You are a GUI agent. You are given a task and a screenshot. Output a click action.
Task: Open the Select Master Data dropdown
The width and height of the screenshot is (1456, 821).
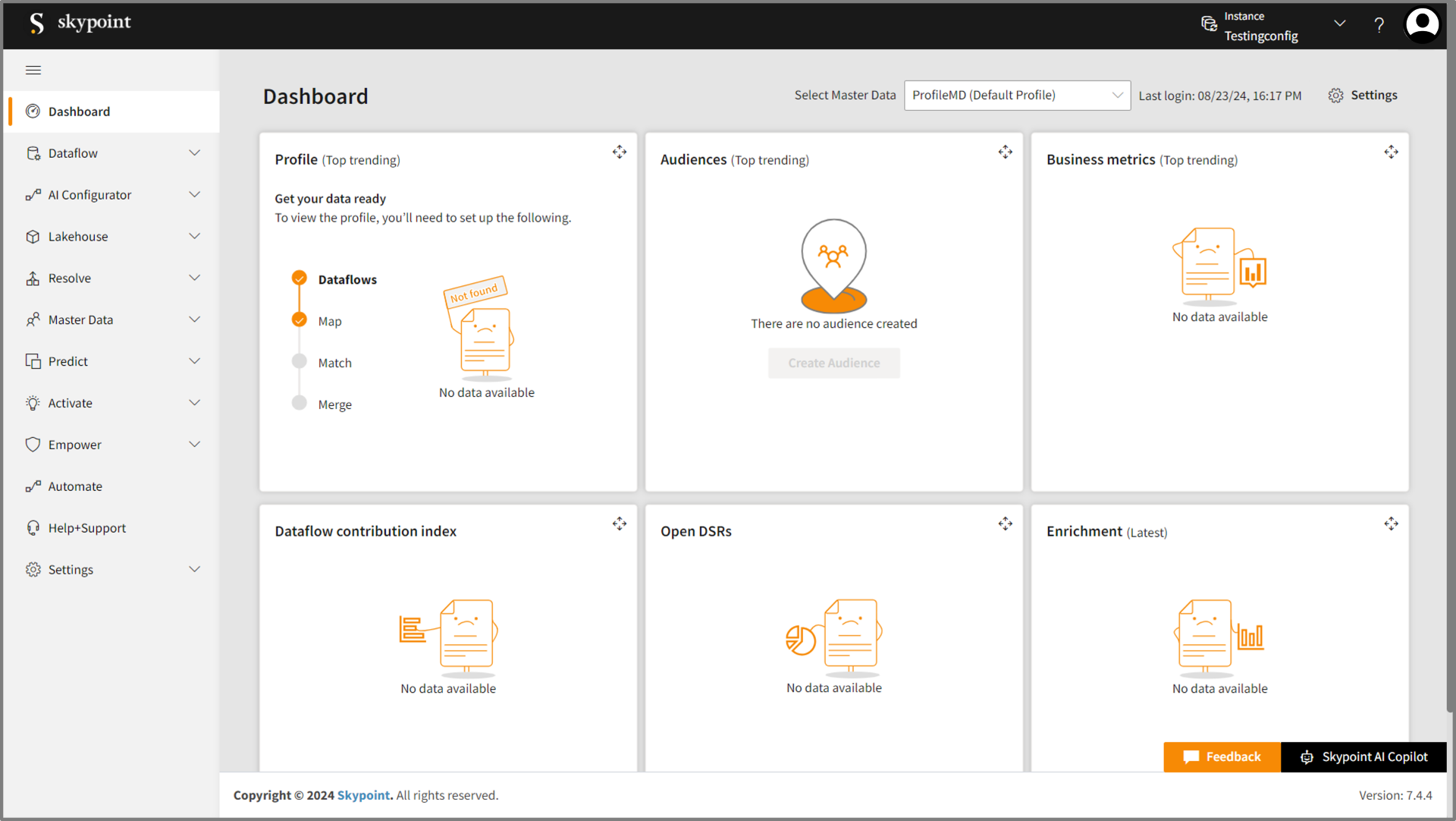[x=1016, y=96]
